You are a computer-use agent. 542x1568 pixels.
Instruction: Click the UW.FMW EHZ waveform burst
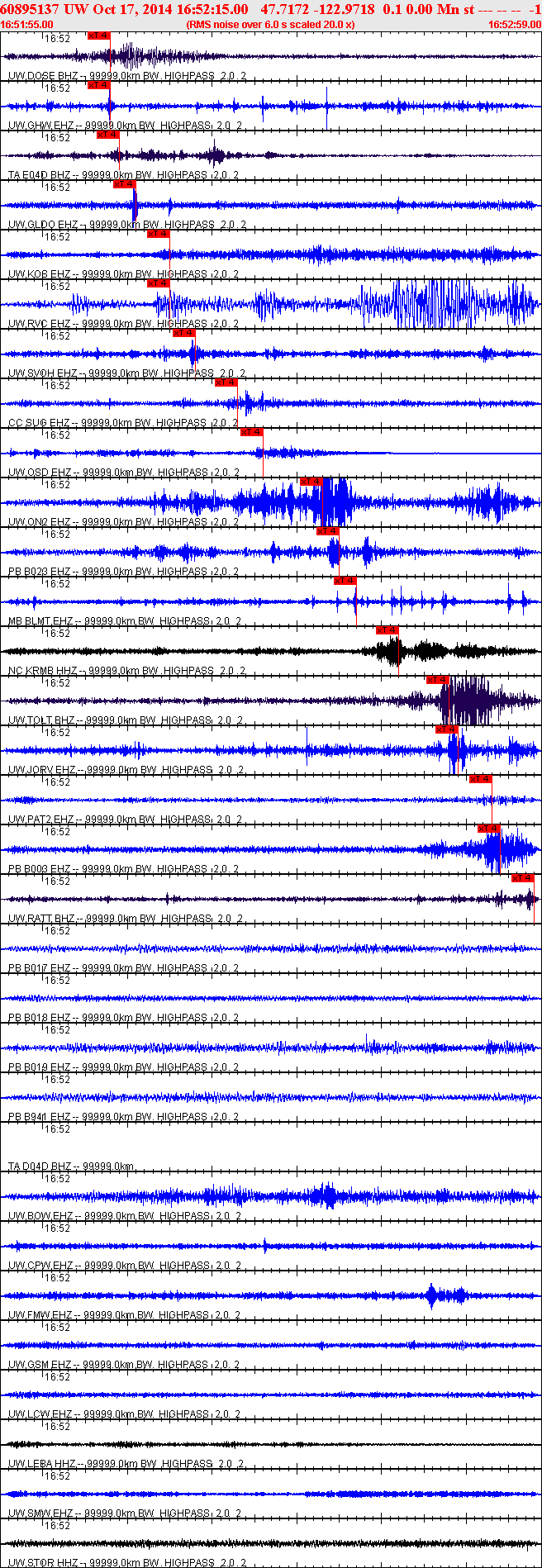coord(432,1295)
